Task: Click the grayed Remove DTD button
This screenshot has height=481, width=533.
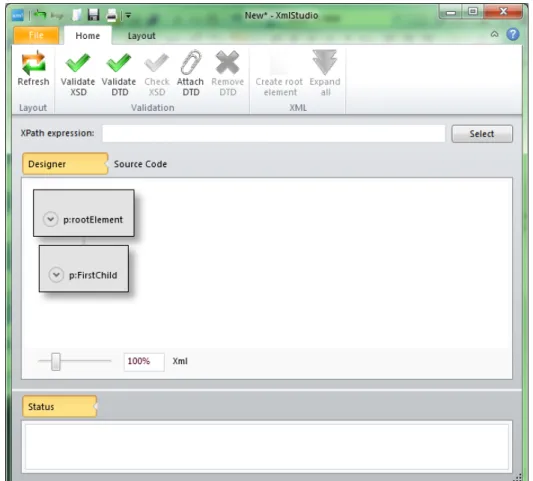Action: pyautogui.click(x=227, y=73)
